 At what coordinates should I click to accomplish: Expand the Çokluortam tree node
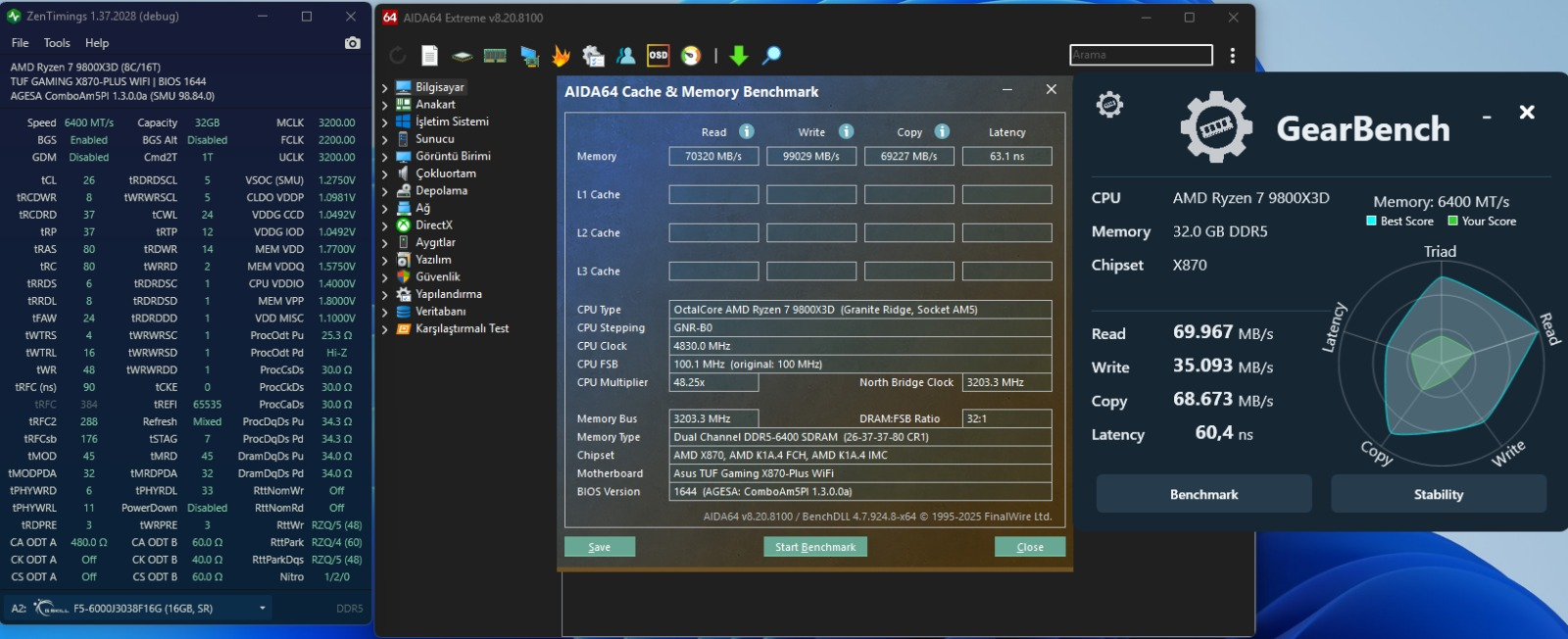click(384, 173)
